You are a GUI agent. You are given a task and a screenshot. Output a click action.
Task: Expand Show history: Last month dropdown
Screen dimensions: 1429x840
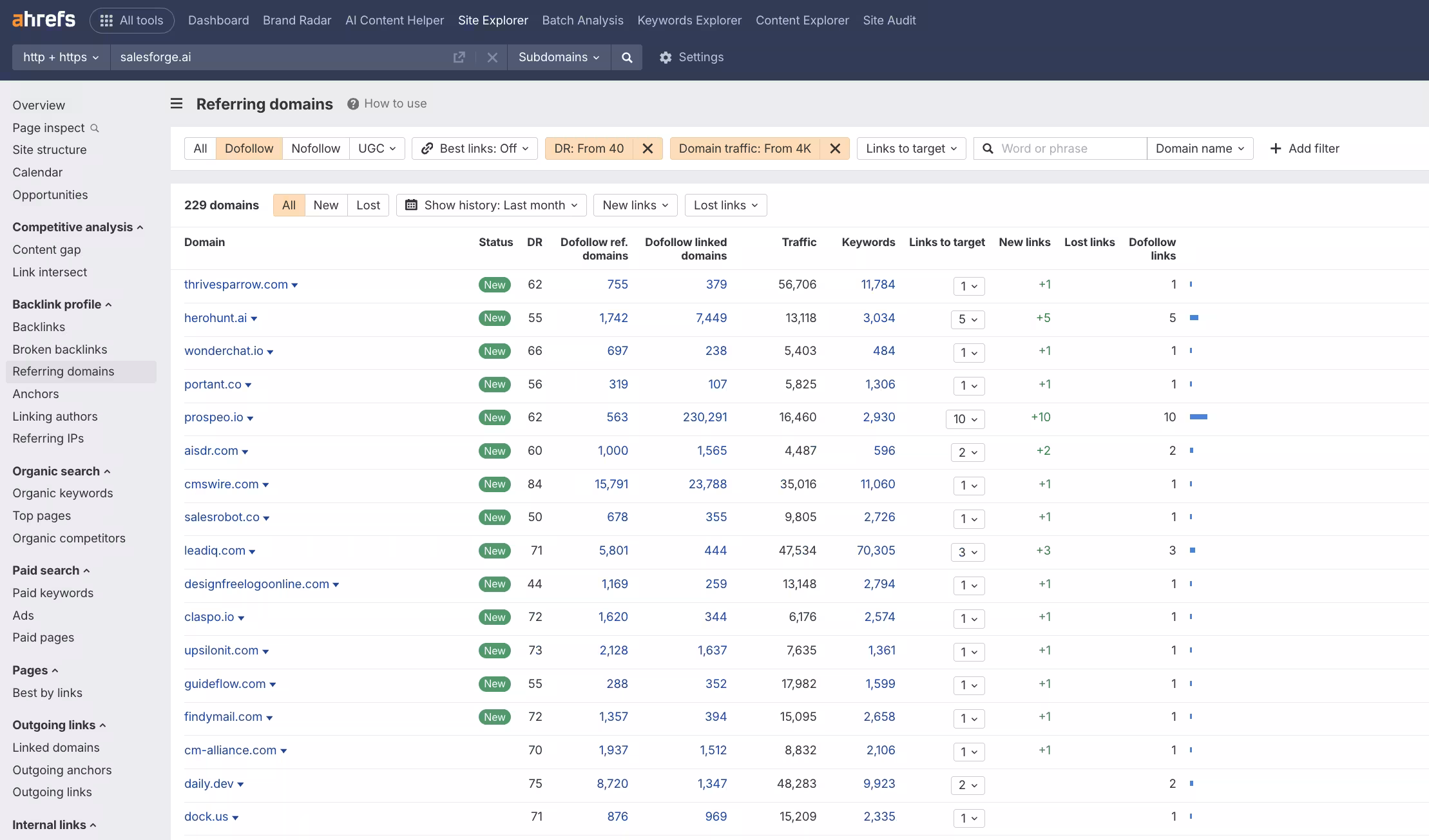[492, 205]
